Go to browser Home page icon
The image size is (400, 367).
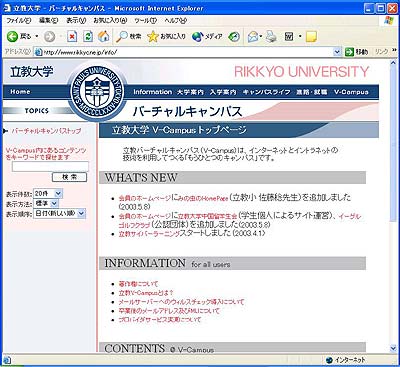[104, 36]
